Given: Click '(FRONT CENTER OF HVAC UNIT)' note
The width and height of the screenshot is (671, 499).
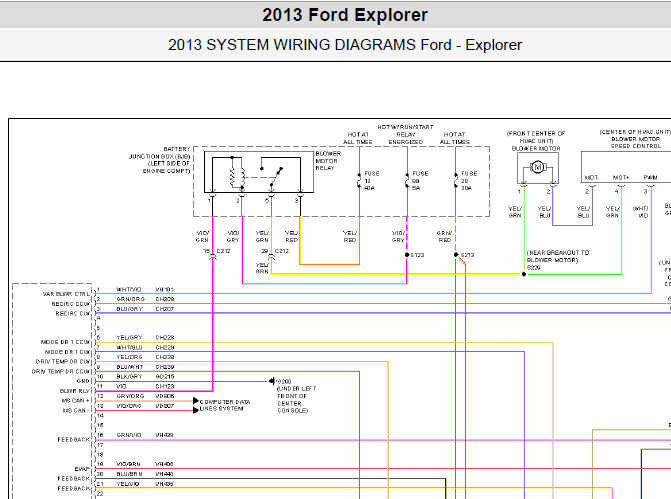Looking at the screenshot, I should tap(536, 137).
